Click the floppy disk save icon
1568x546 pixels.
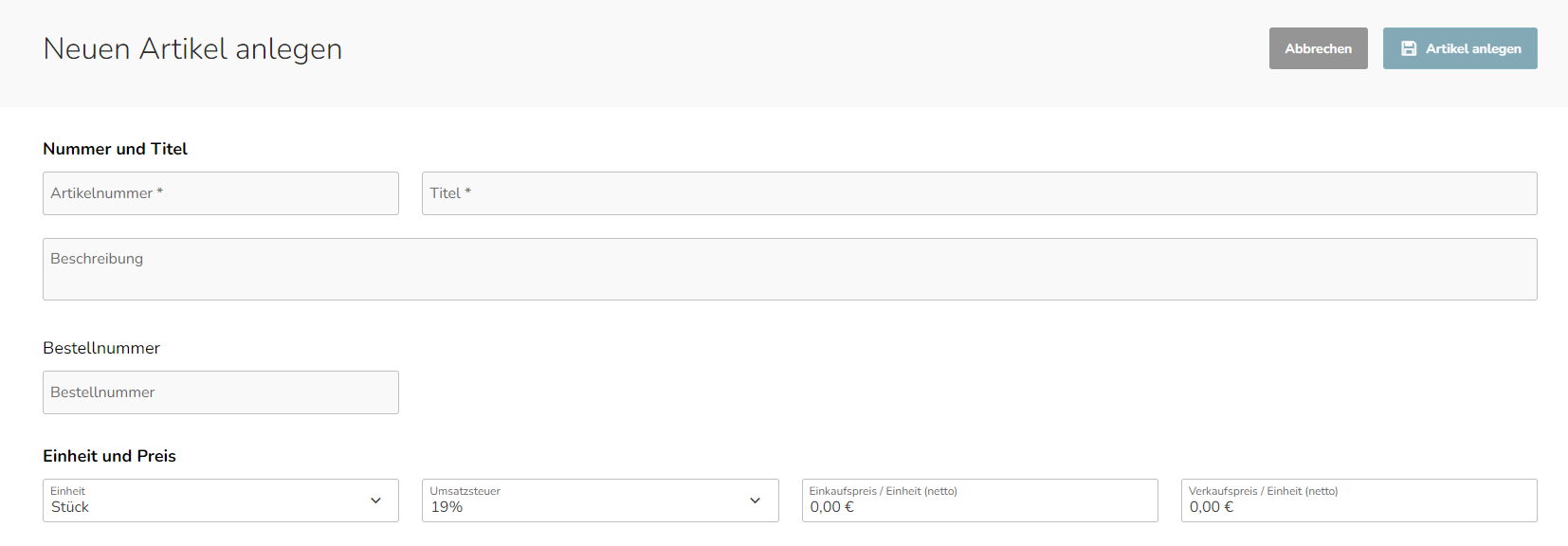(1409, 48)
